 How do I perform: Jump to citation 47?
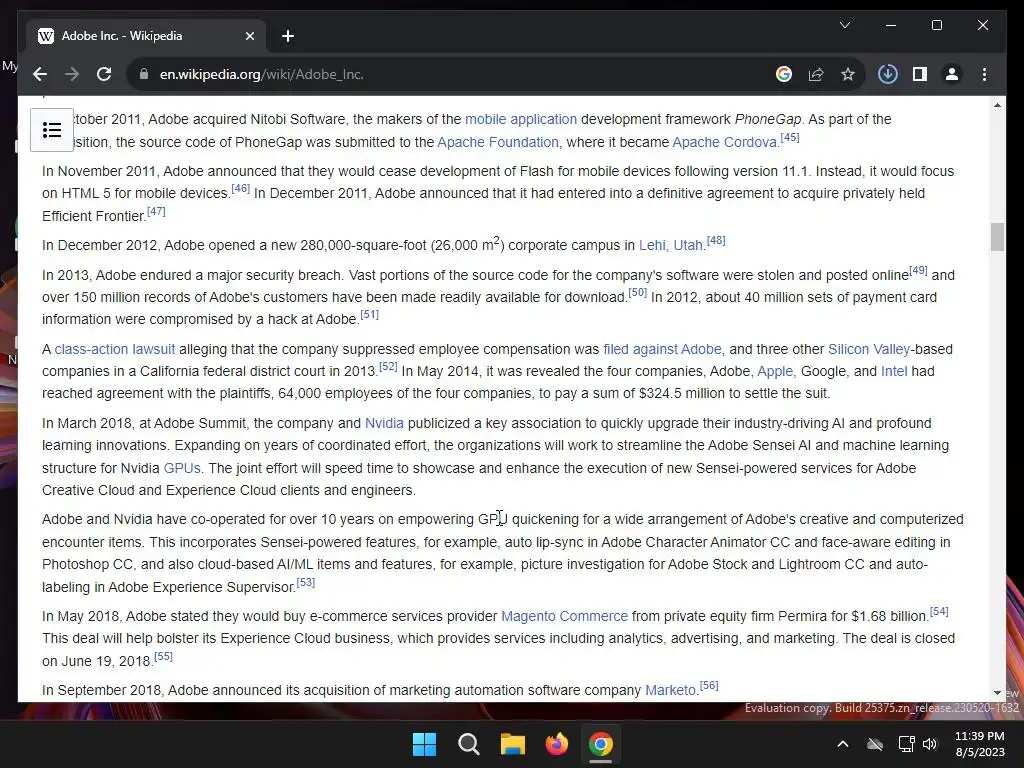156,211
